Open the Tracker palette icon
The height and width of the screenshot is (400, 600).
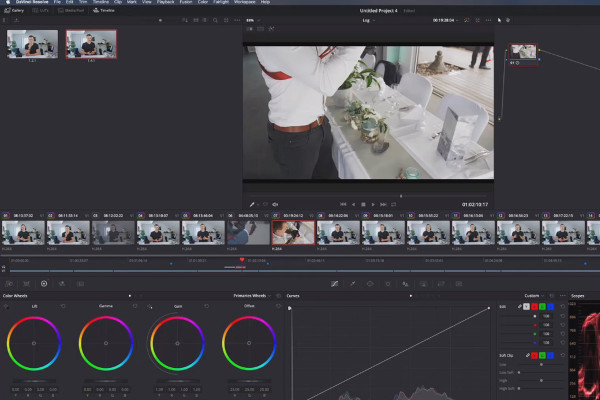pyautogui.click(x=388, y=284)
